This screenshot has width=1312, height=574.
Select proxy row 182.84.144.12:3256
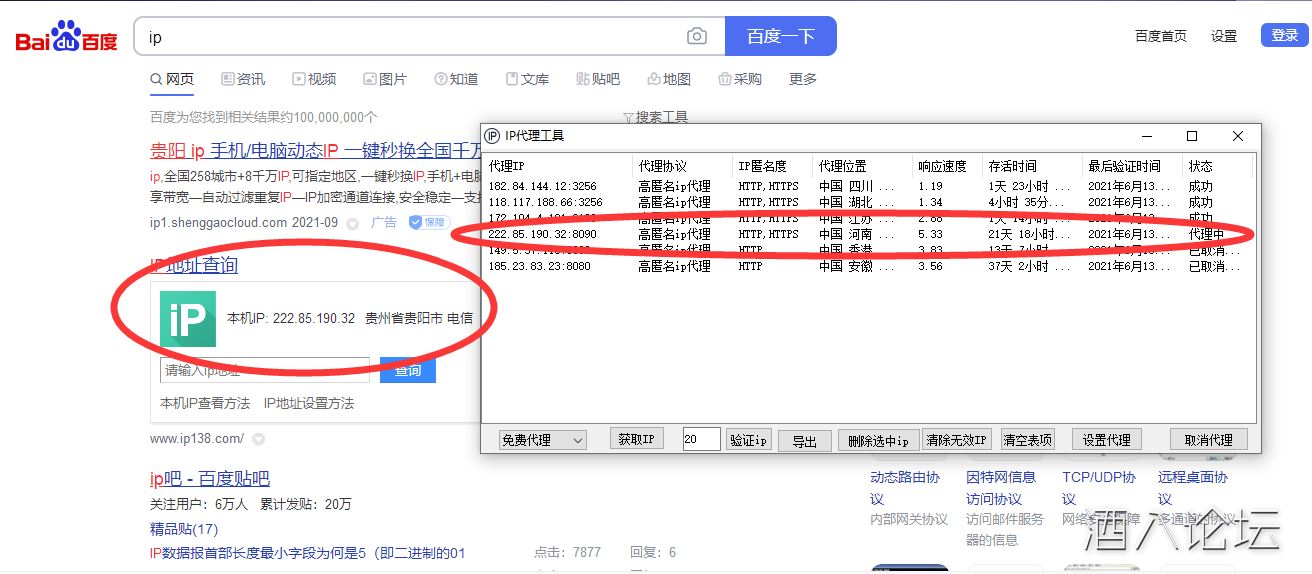543,186
